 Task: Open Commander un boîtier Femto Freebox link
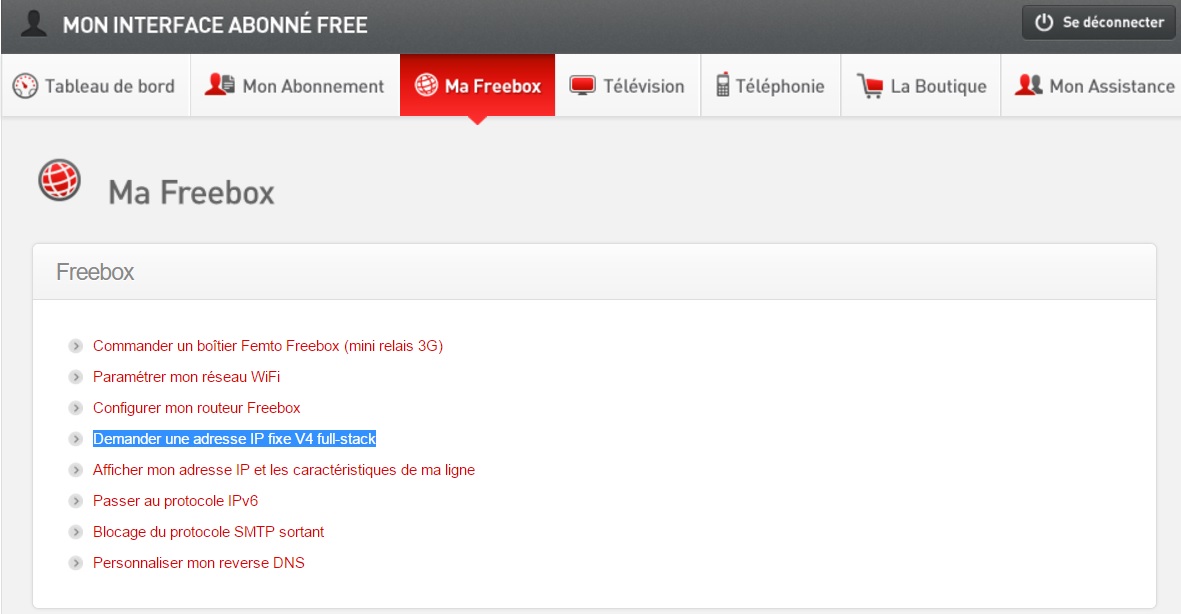(x=267, y=346)
